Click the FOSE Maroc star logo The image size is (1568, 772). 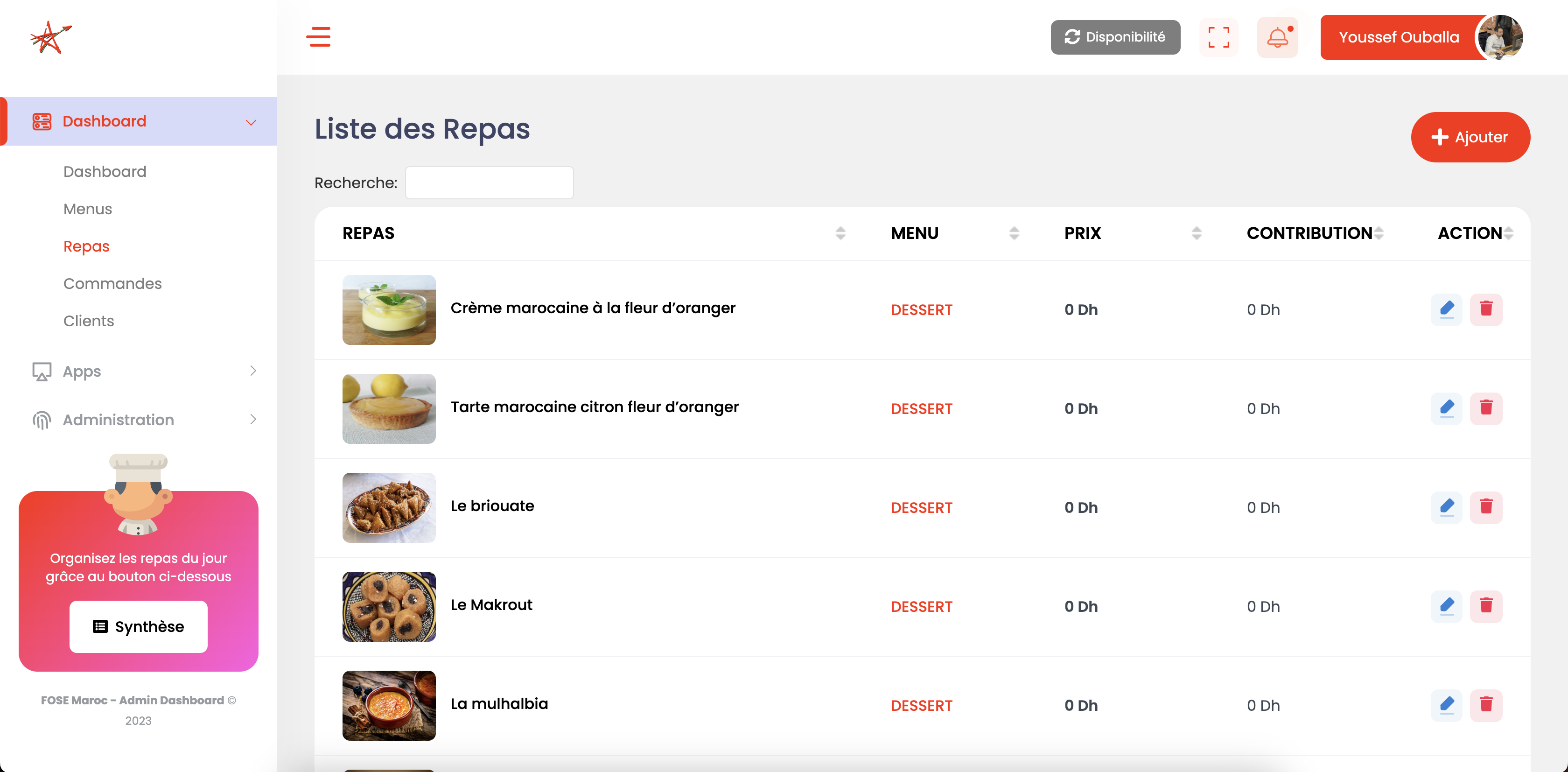pyautogui.click(x=50, y=38)
